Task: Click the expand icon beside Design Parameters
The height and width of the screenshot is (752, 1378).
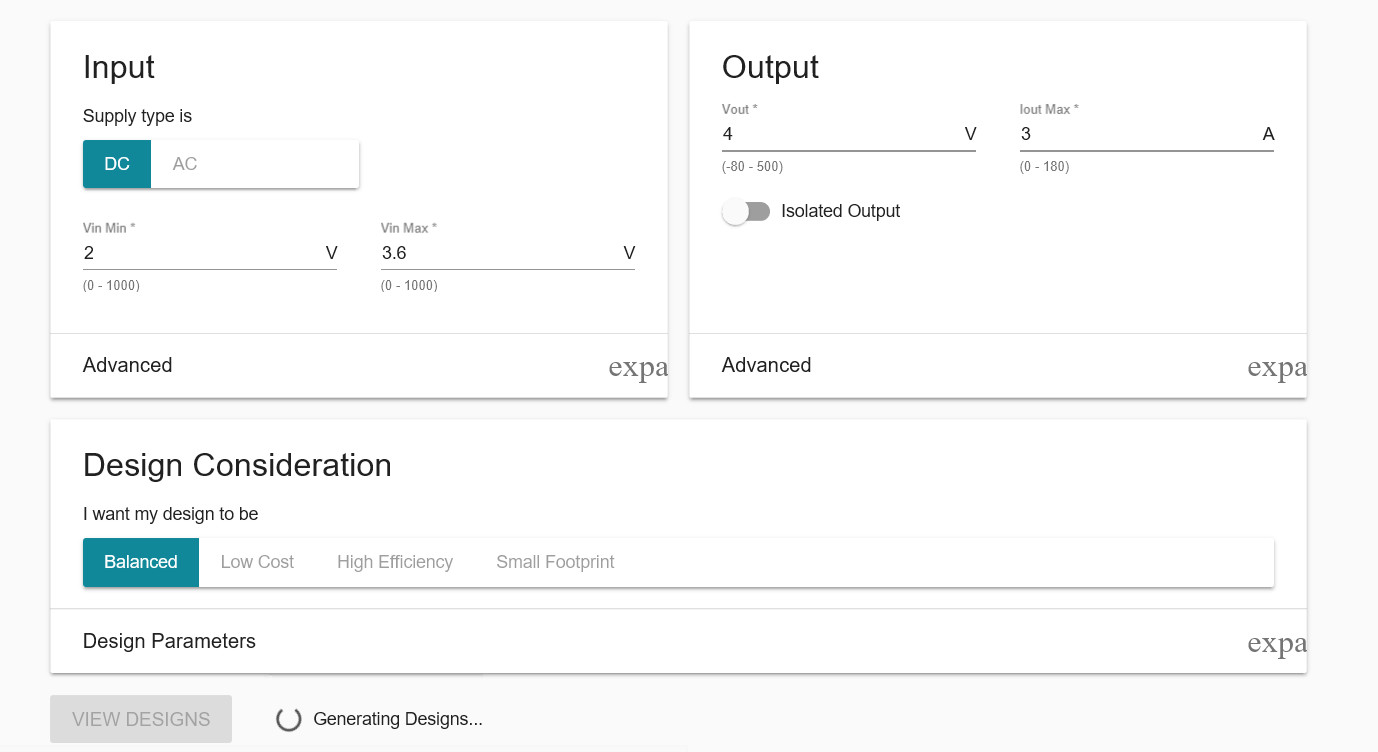Action: pyautogui.click(x=1276, y=643)
